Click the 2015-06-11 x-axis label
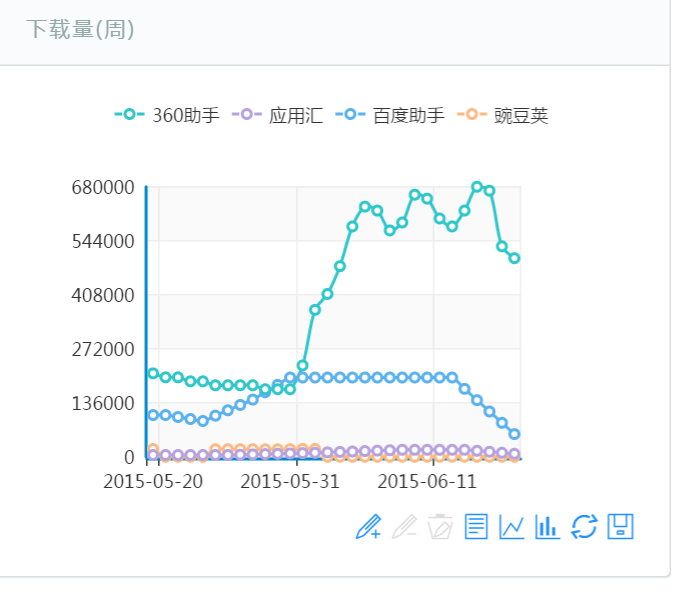Screen dimensions: 679x595 [x=427, y=481]
